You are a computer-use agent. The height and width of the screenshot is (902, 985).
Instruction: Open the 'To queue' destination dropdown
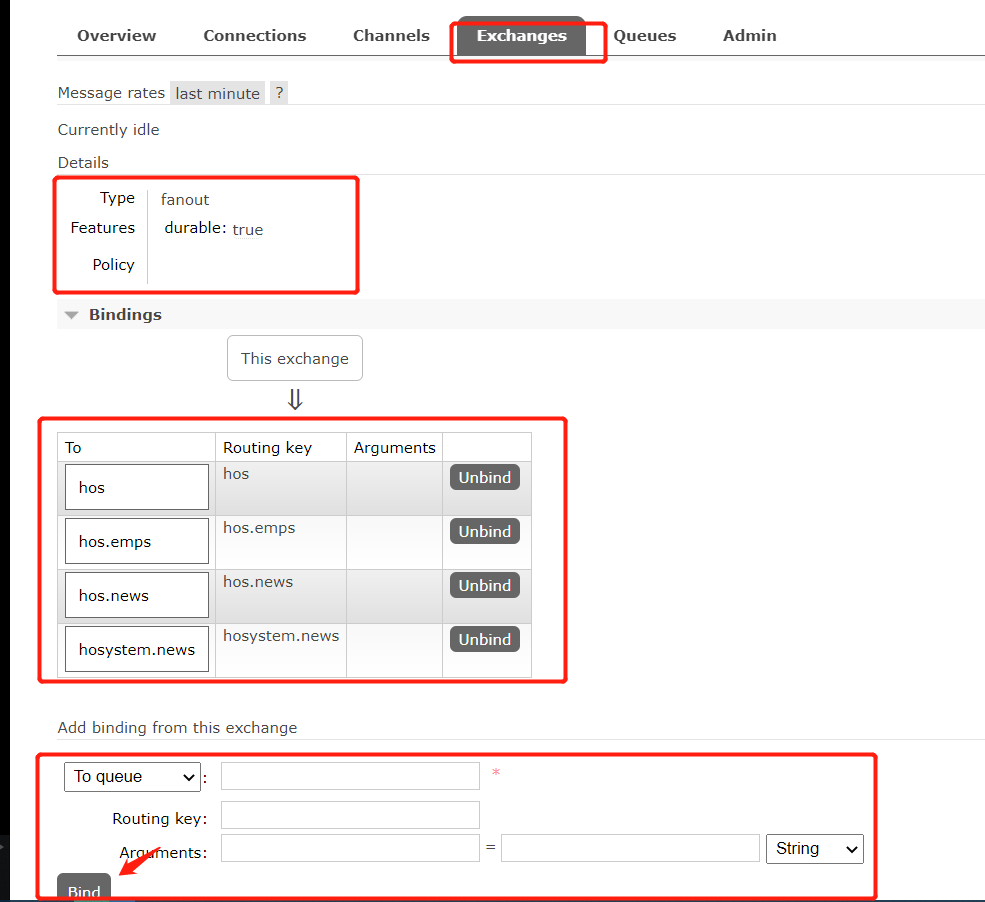pyautogui.click(x=133, y=777)
